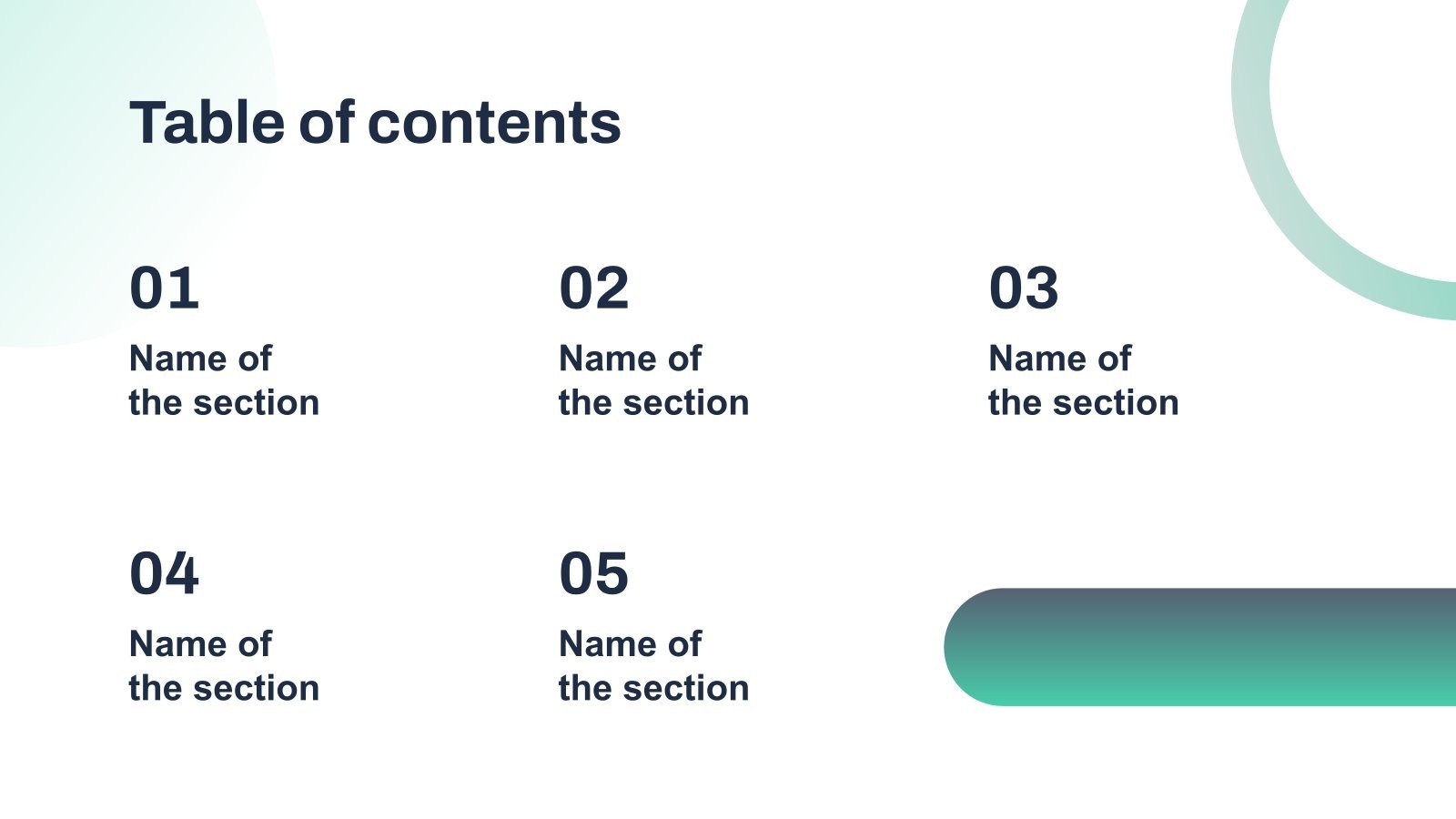This screenshot has width=1456, height=819.
Task: Click "Name of" line below number 04
Action: (x=200, y=644)
